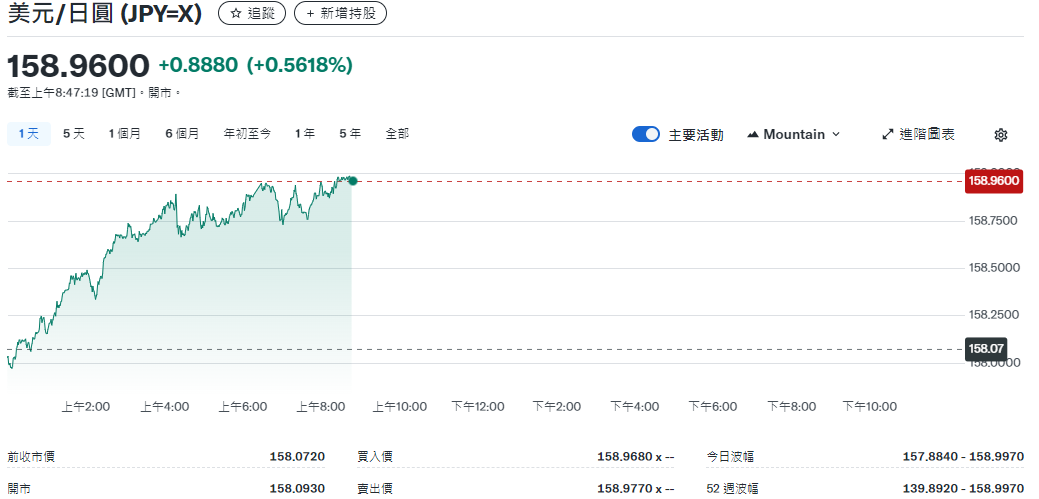Screen dimensions: 1039x499
Task: Click the plus icon in 新增持股 button
Action: (x=311, y=14)
